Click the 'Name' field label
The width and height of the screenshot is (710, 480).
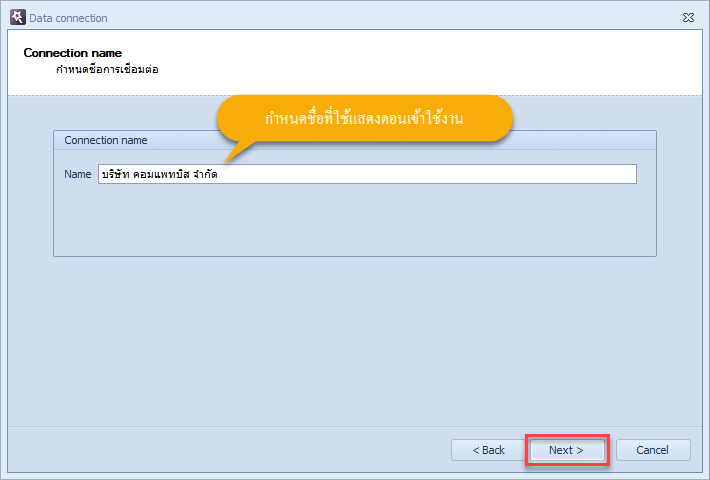coord(77,174)
